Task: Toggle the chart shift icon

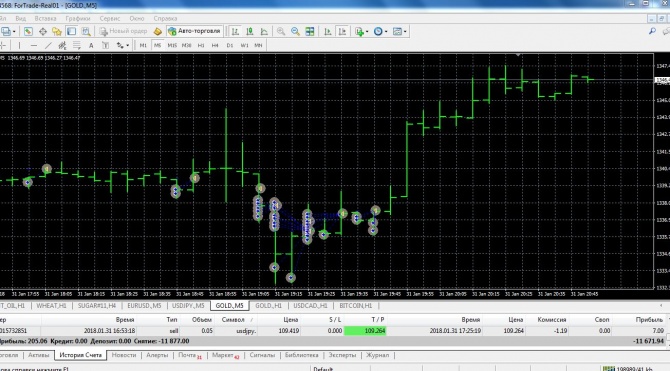Action: [x=342, y=31]
